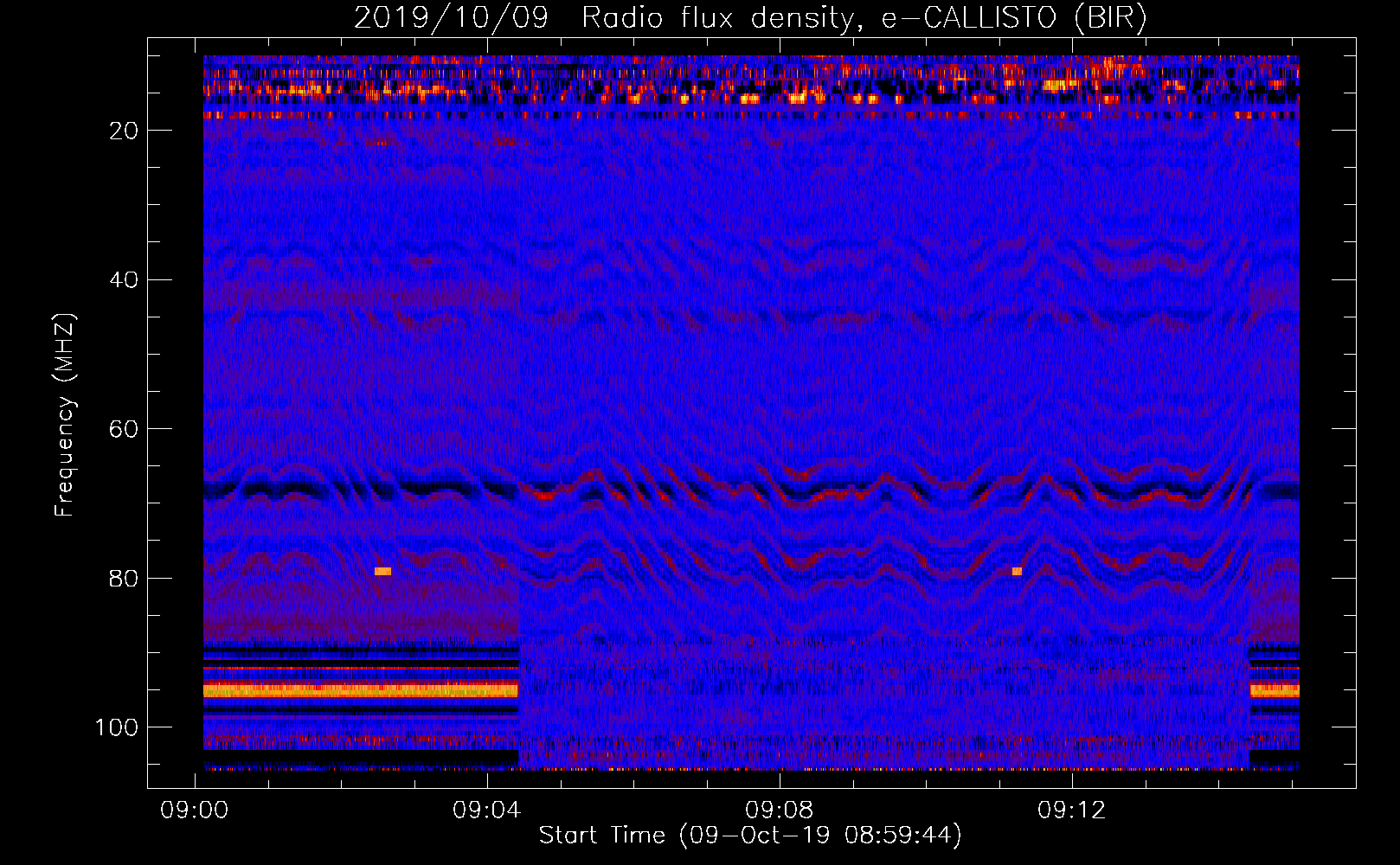The width and height of the screenshot is (1400, 865).
Task: Click the plot title '2019/10/09 Radio flux density, e-CALLISTO (BIR)'
Action: coord(750,18)
